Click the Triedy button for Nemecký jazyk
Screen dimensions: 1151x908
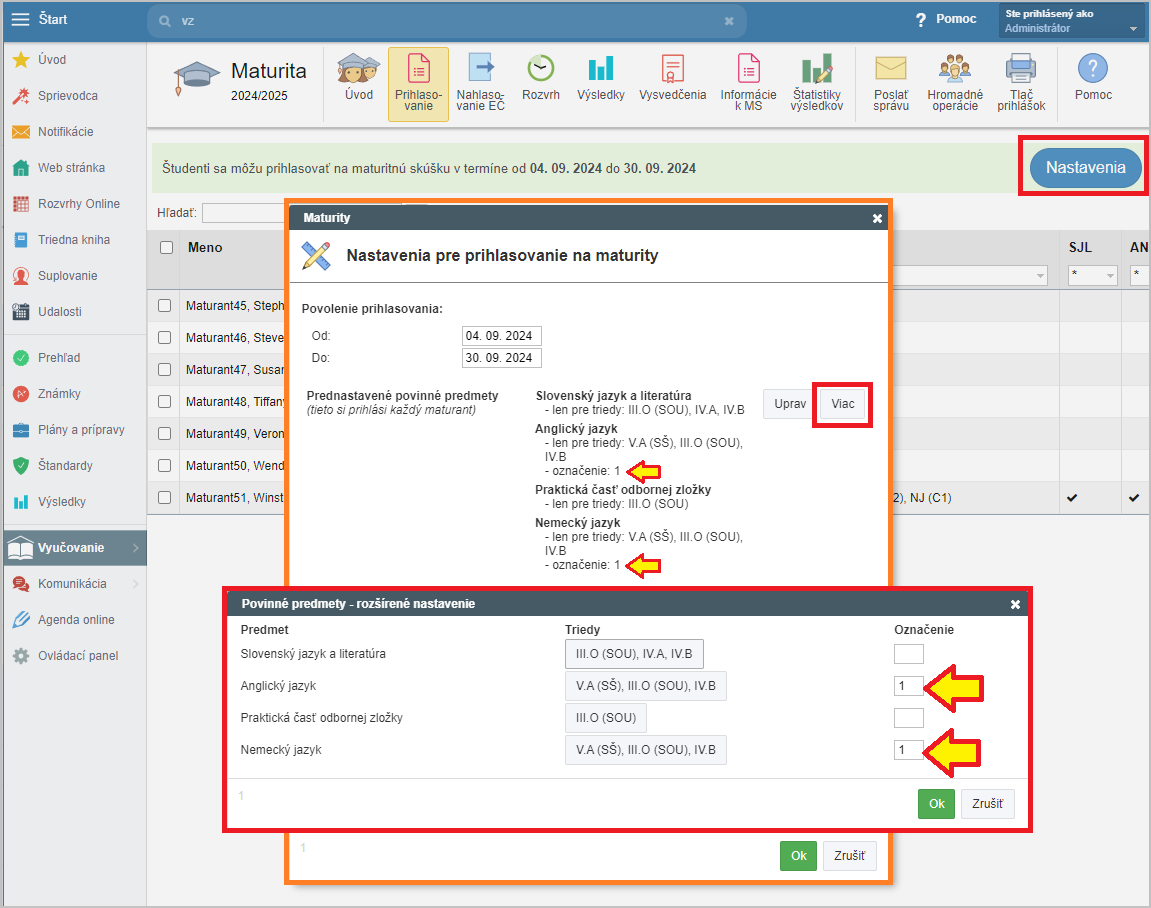point(645,750)
